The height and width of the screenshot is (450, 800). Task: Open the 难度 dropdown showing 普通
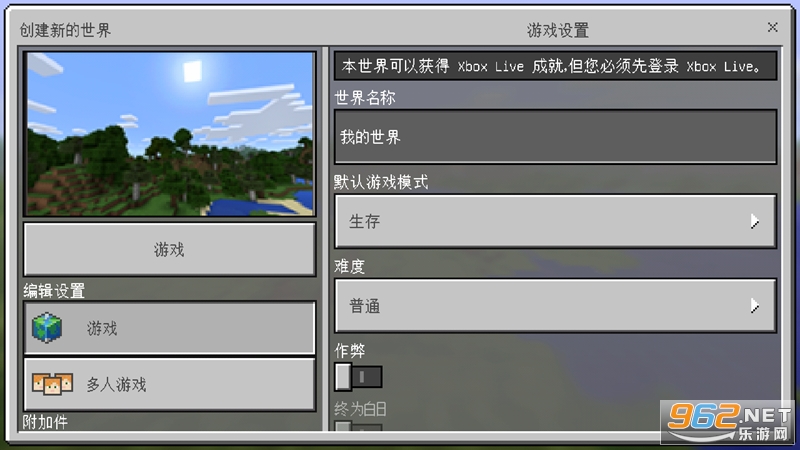[x=556, y=306]
